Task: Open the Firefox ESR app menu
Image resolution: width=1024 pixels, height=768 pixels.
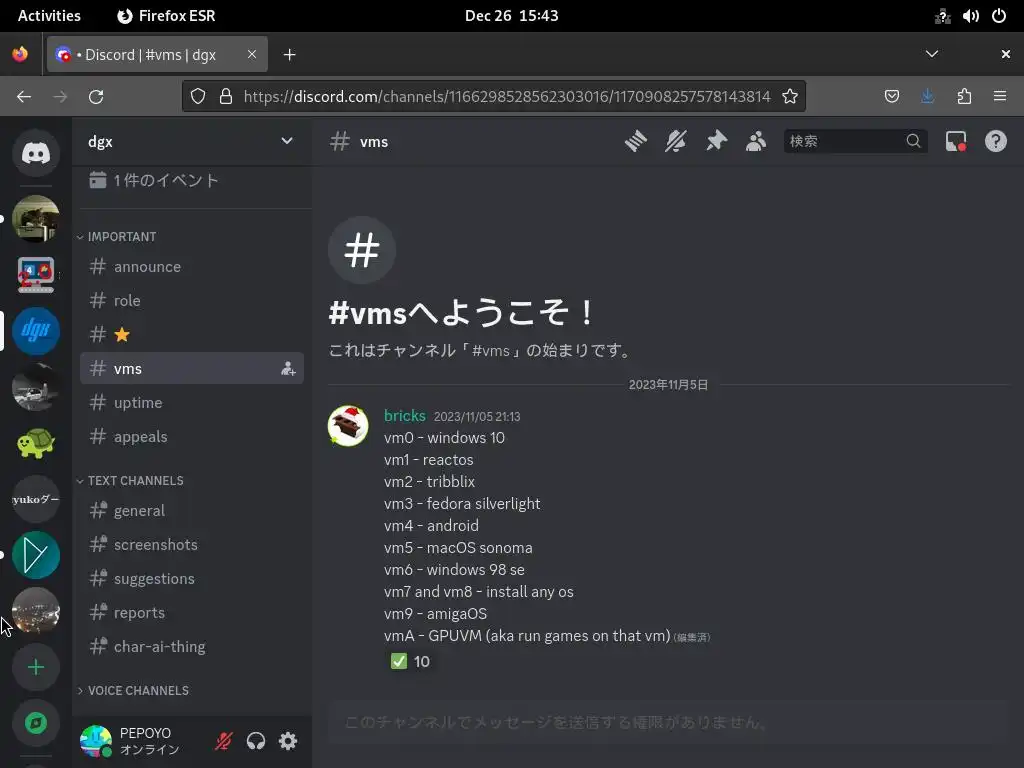Action: pyautogui.click(x=166, y=16)
